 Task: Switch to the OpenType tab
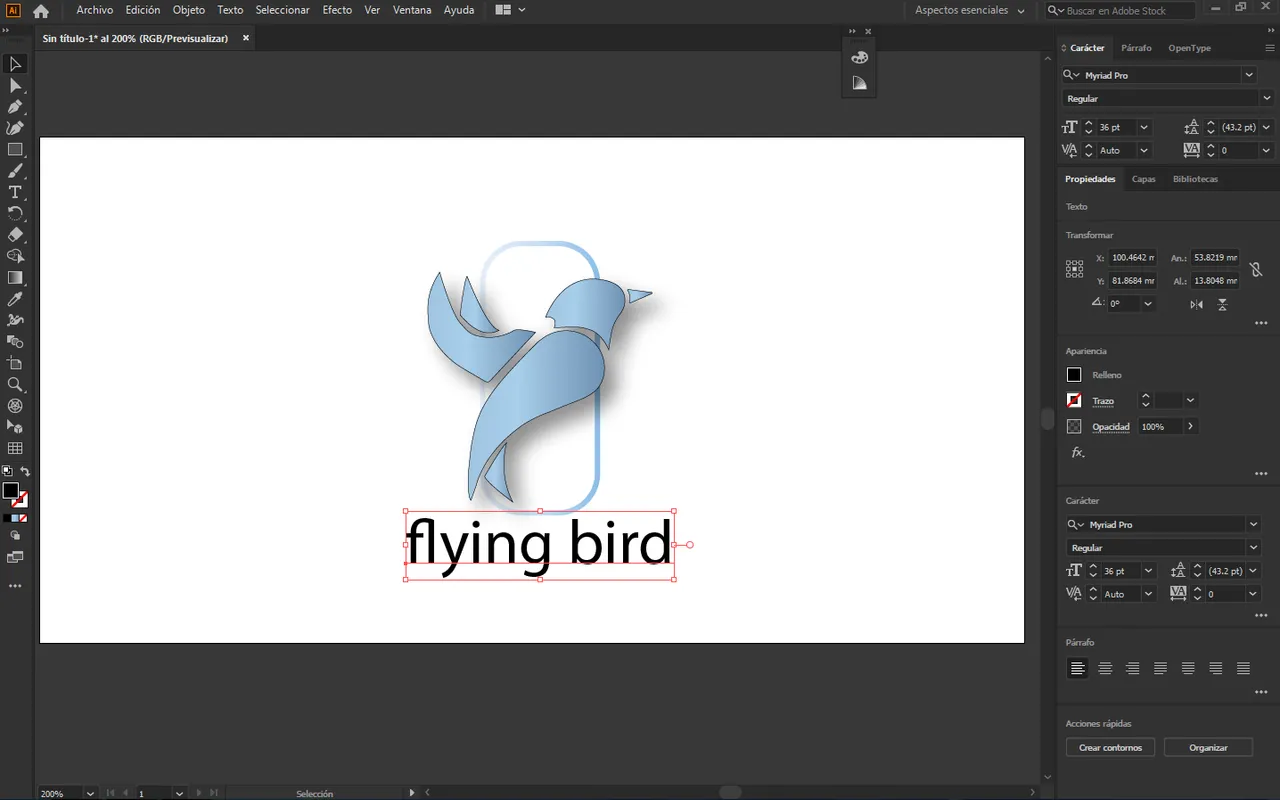pyautogui.click(x=1189, y=48)
